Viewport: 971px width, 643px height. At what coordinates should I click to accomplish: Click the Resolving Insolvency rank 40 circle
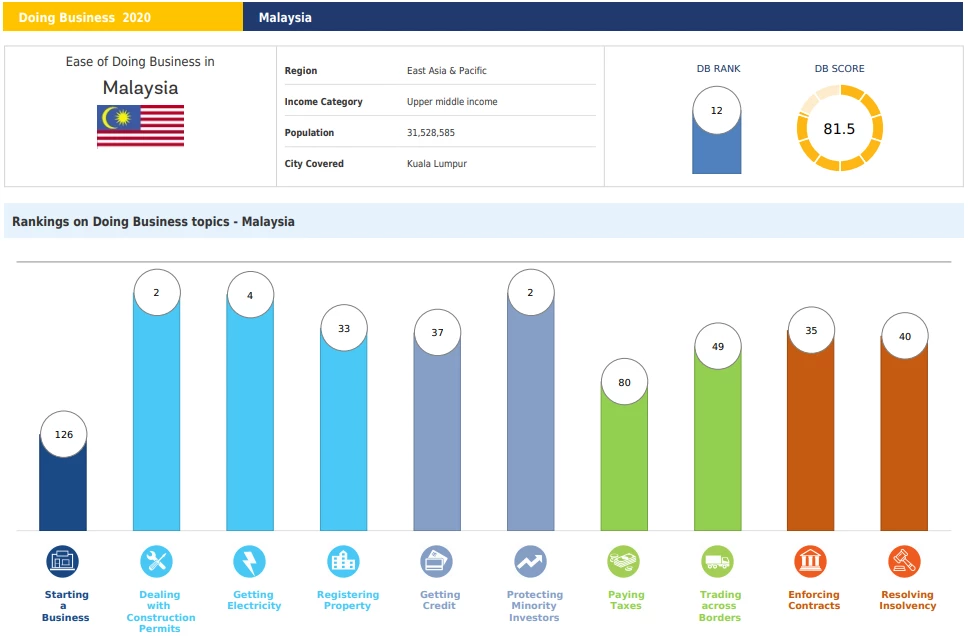tap(905, 336)
